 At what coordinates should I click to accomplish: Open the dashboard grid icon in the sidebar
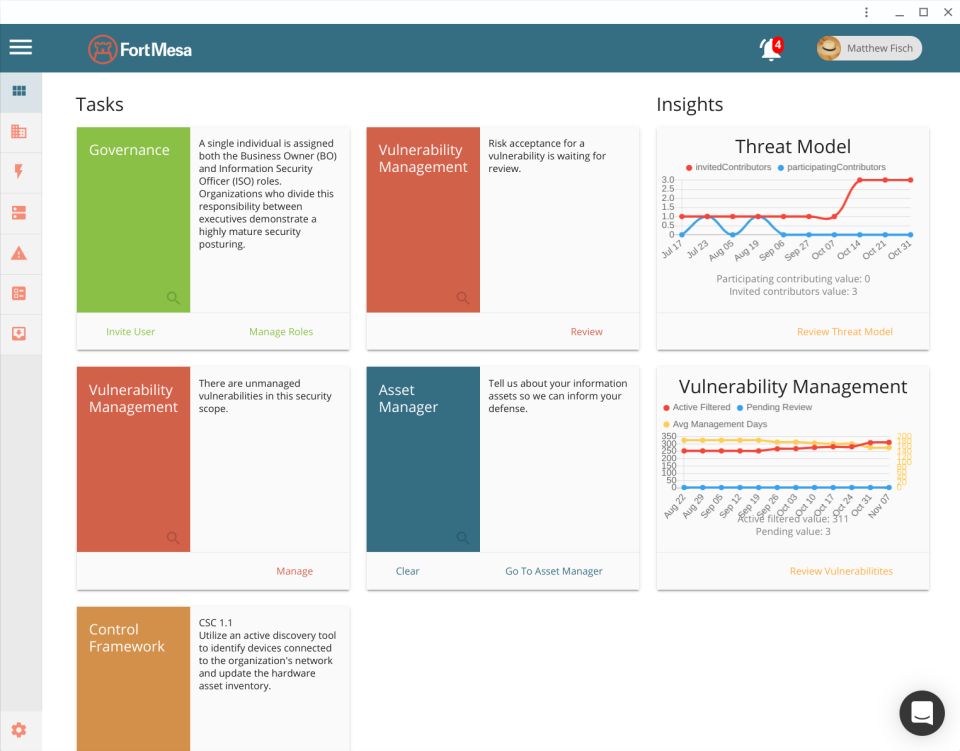(20, 91)
